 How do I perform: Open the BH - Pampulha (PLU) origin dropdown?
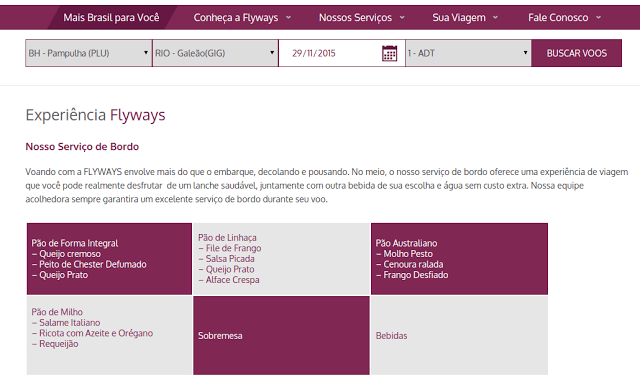89,53
